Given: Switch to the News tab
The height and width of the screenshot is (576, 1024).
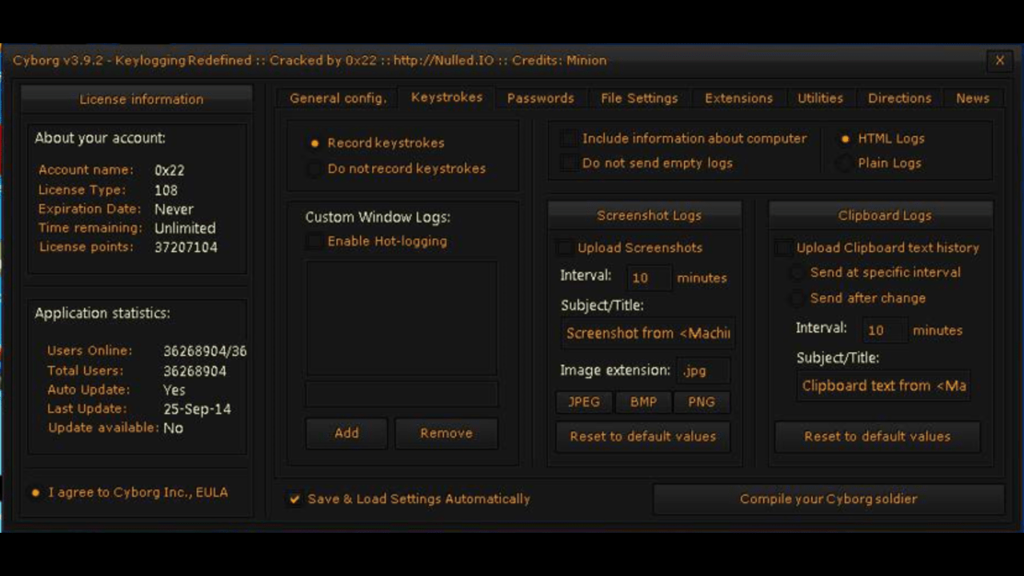Looking at the screenshot, I should (972, 99).
